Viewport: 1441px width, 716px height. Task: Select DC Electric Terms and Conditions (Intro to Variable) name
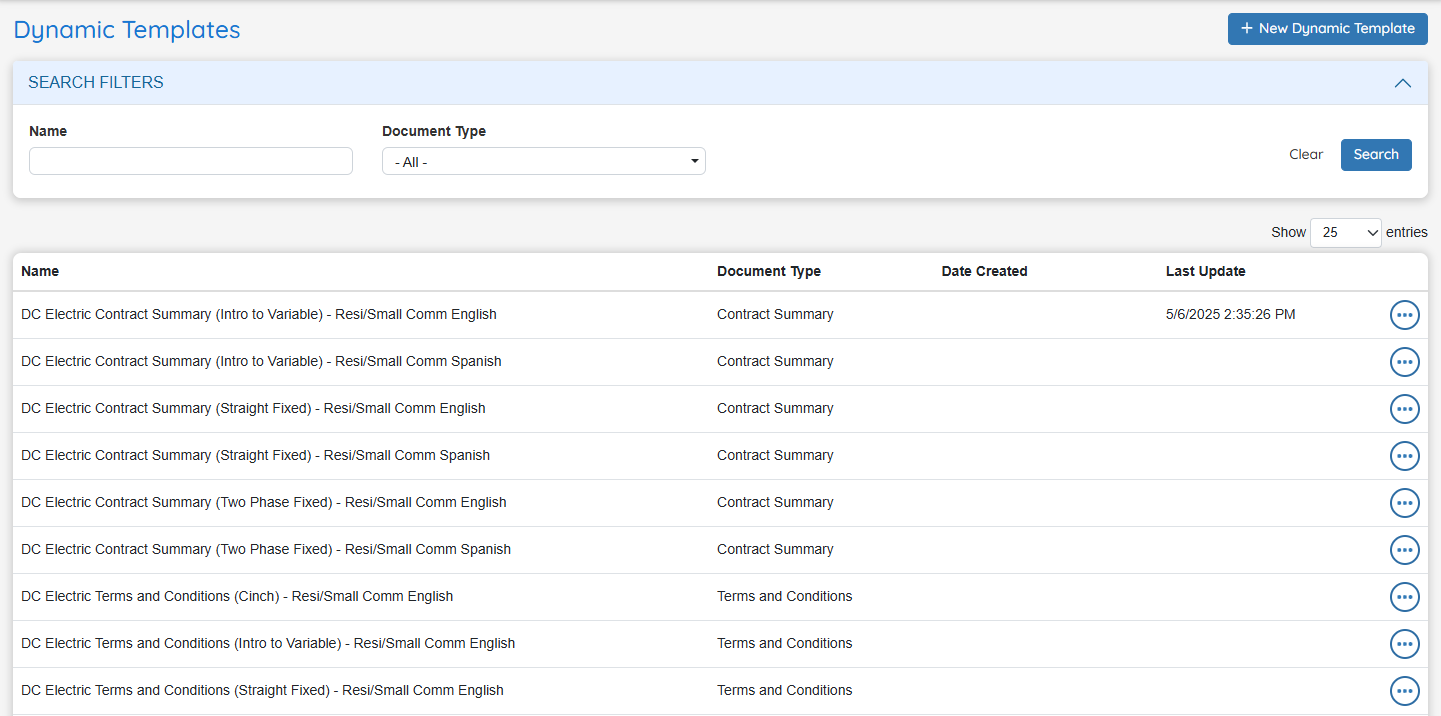point(268,643)
